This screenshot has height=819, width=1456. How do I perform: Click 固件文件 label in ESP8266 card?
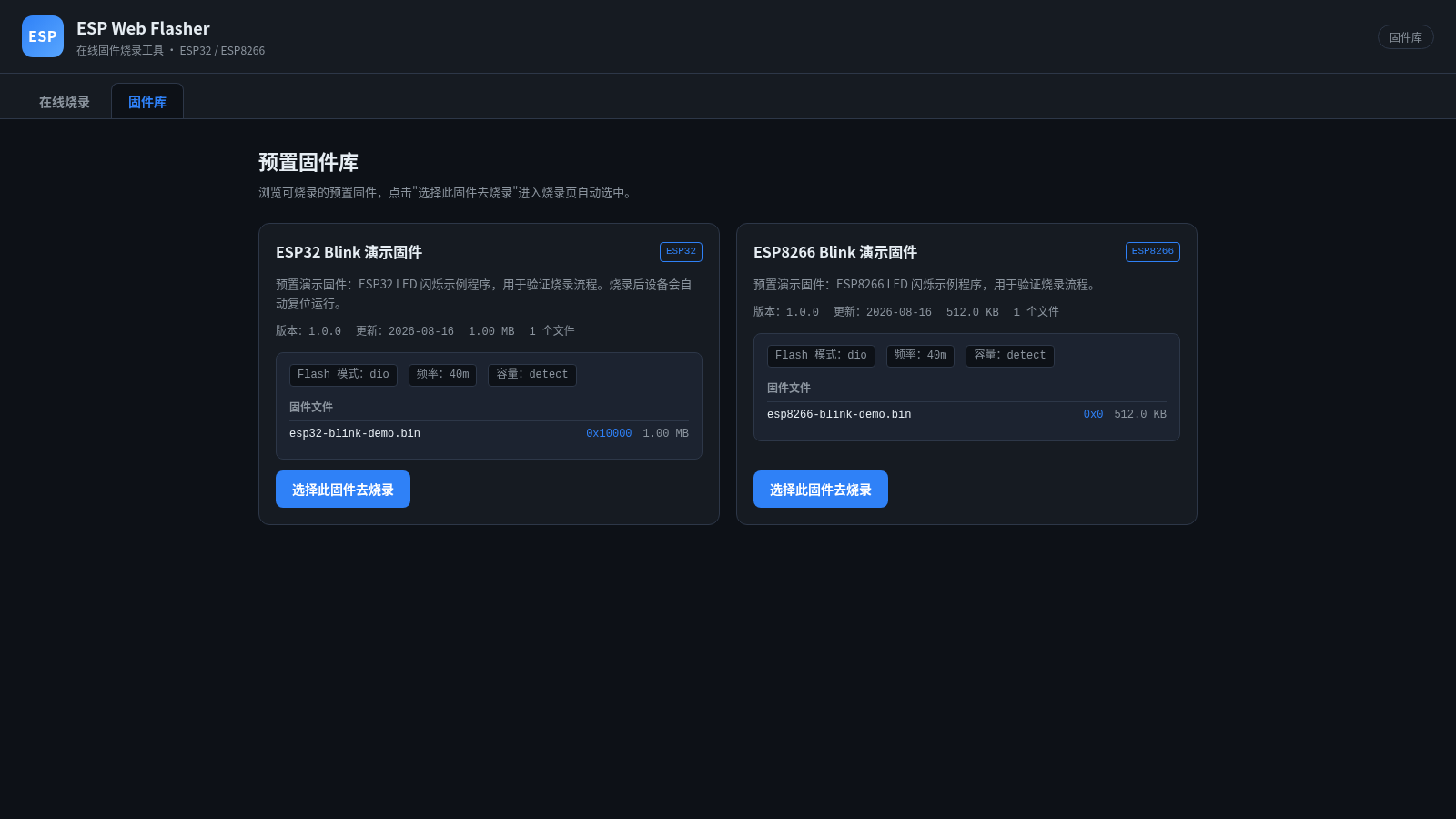(x=789, y=388)
